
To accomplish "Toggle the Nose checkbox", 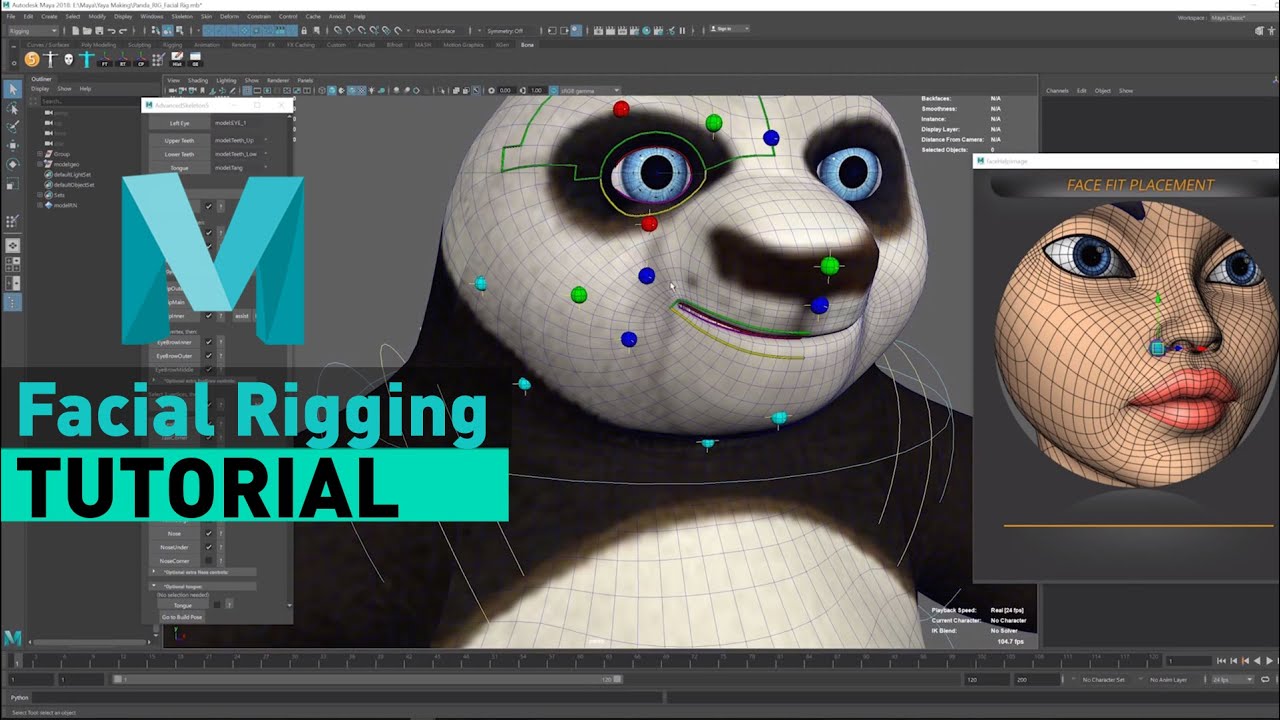I will pos(209,534).
